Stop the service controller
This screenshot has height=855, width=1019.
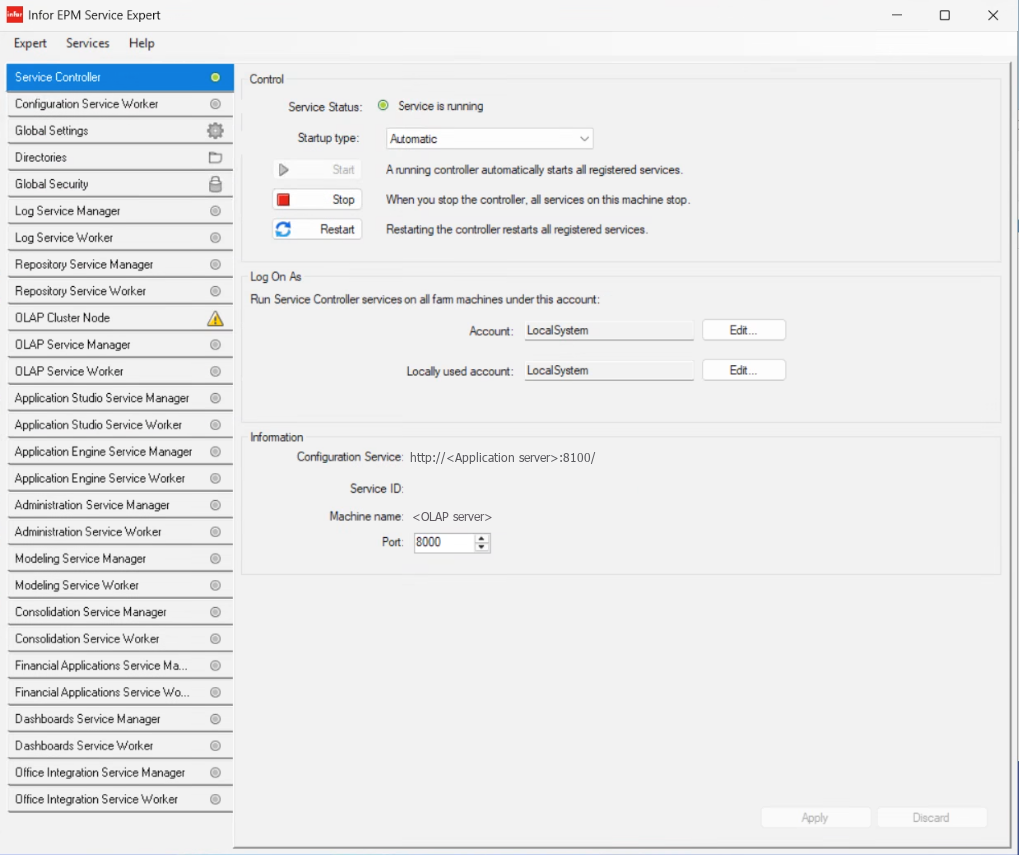tap(317, 199)
